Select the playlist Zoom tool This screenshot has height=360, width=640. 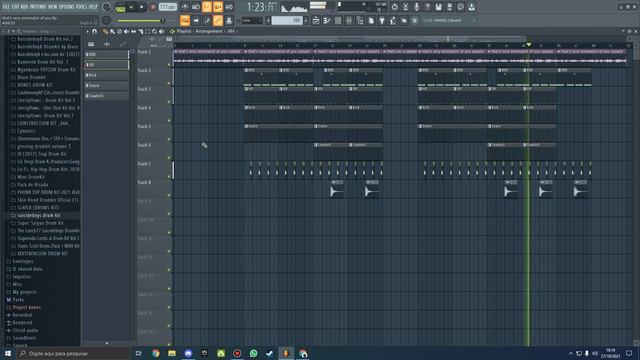[x=154, y=31]
